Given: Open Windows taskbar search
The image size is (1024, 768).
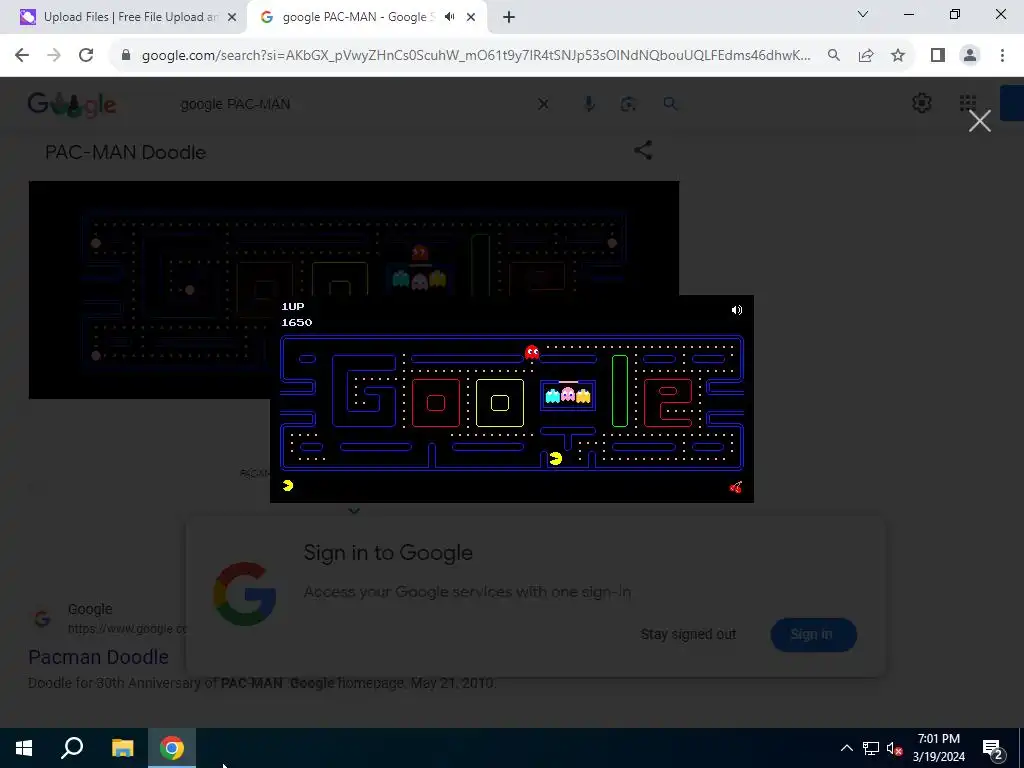Looking at the screenshot, I should pyautogui.click(x=72, y=748).
